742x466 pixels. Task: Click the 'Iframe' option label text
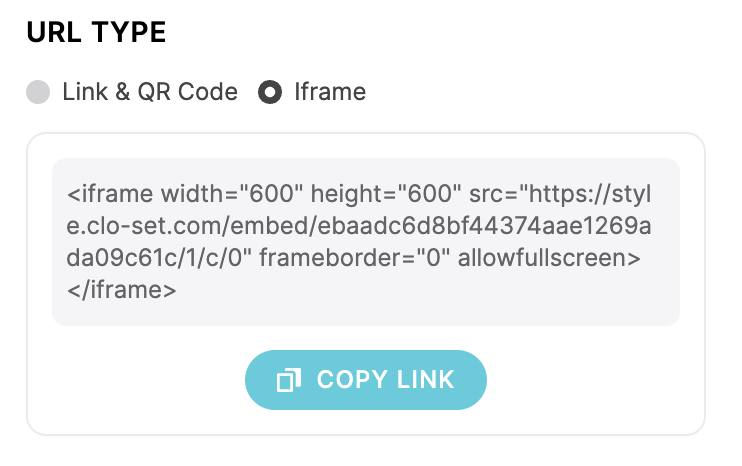click(330, 92)
